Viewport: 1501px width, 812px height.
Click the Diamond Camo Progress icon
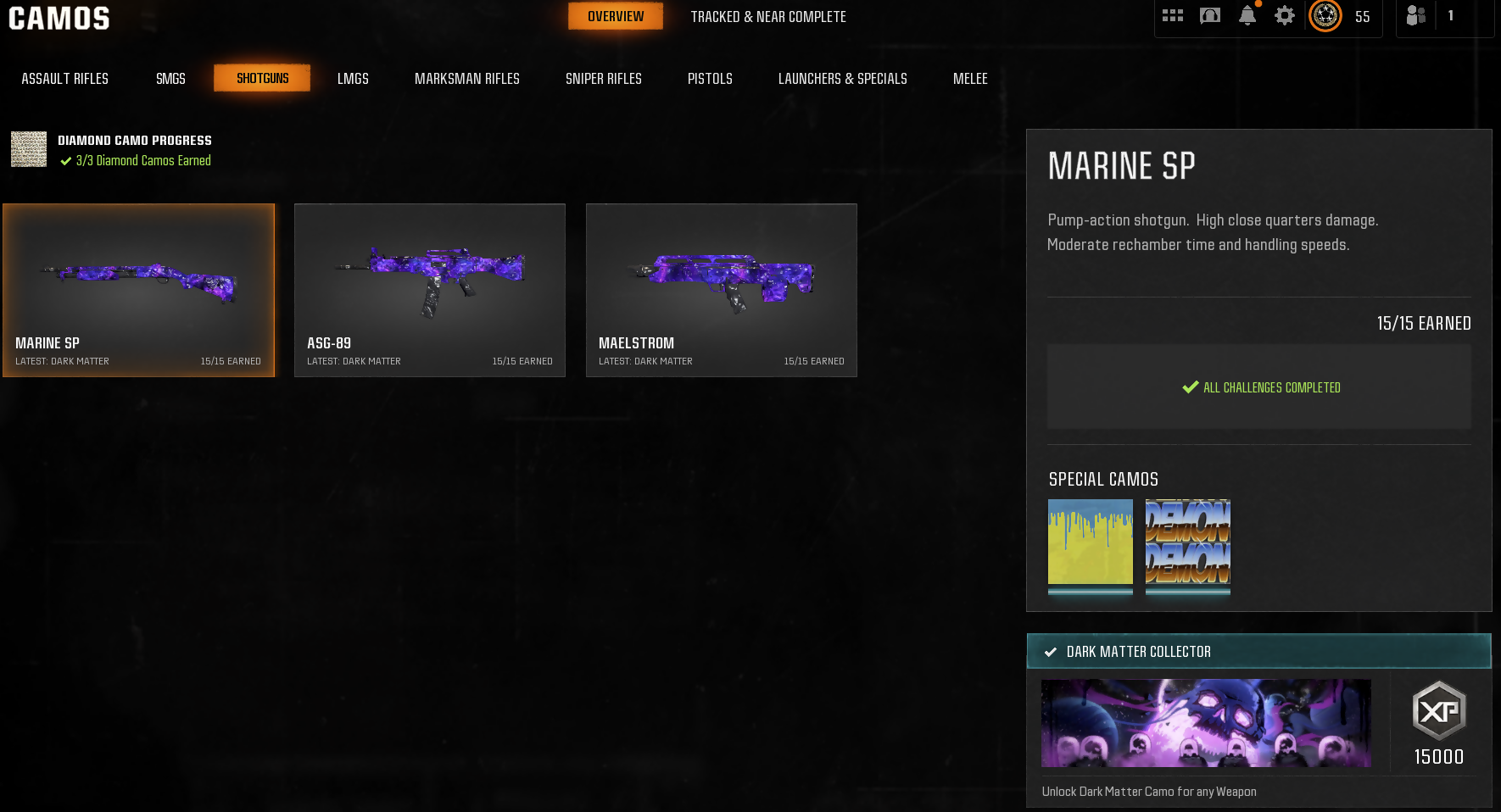(x=29, y=149)
